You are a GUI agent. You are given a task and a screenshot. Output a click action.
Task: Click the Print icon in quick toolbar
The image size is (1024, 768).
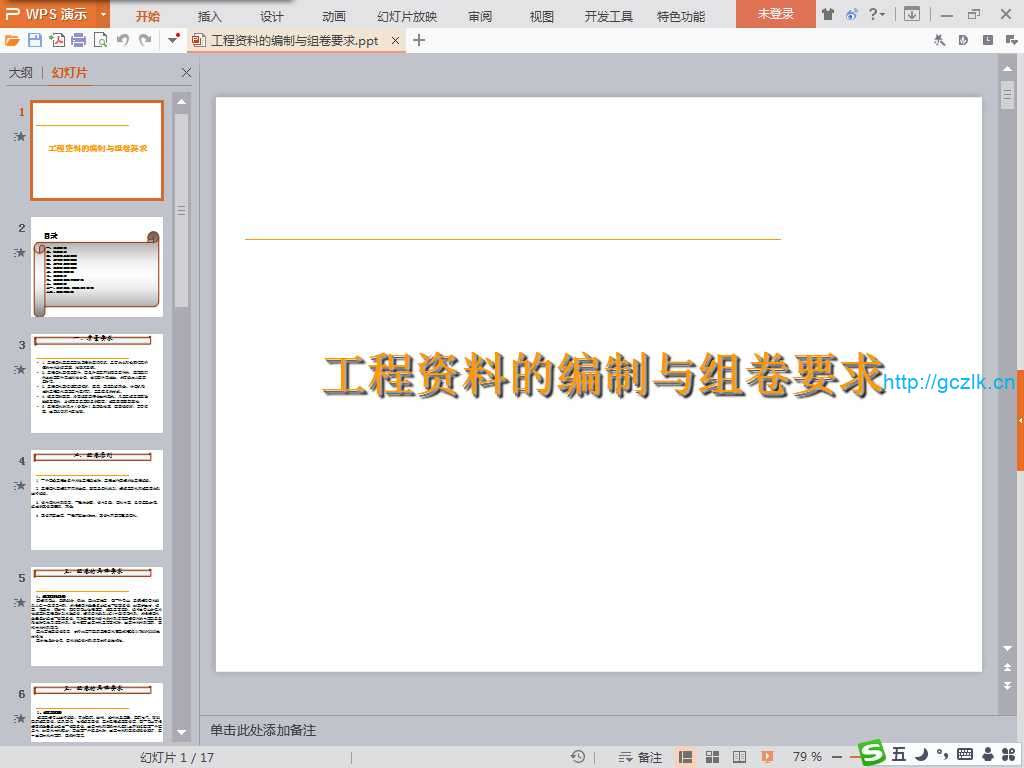point(79,40)
